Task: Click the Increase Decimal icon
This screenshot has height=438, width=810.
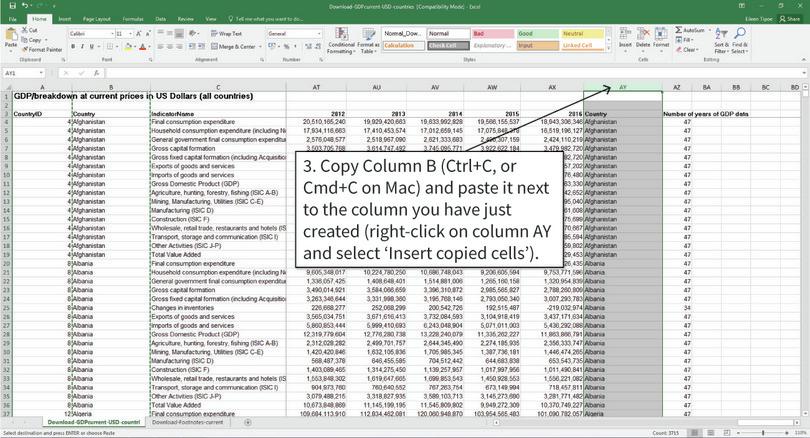Action: 307,46
